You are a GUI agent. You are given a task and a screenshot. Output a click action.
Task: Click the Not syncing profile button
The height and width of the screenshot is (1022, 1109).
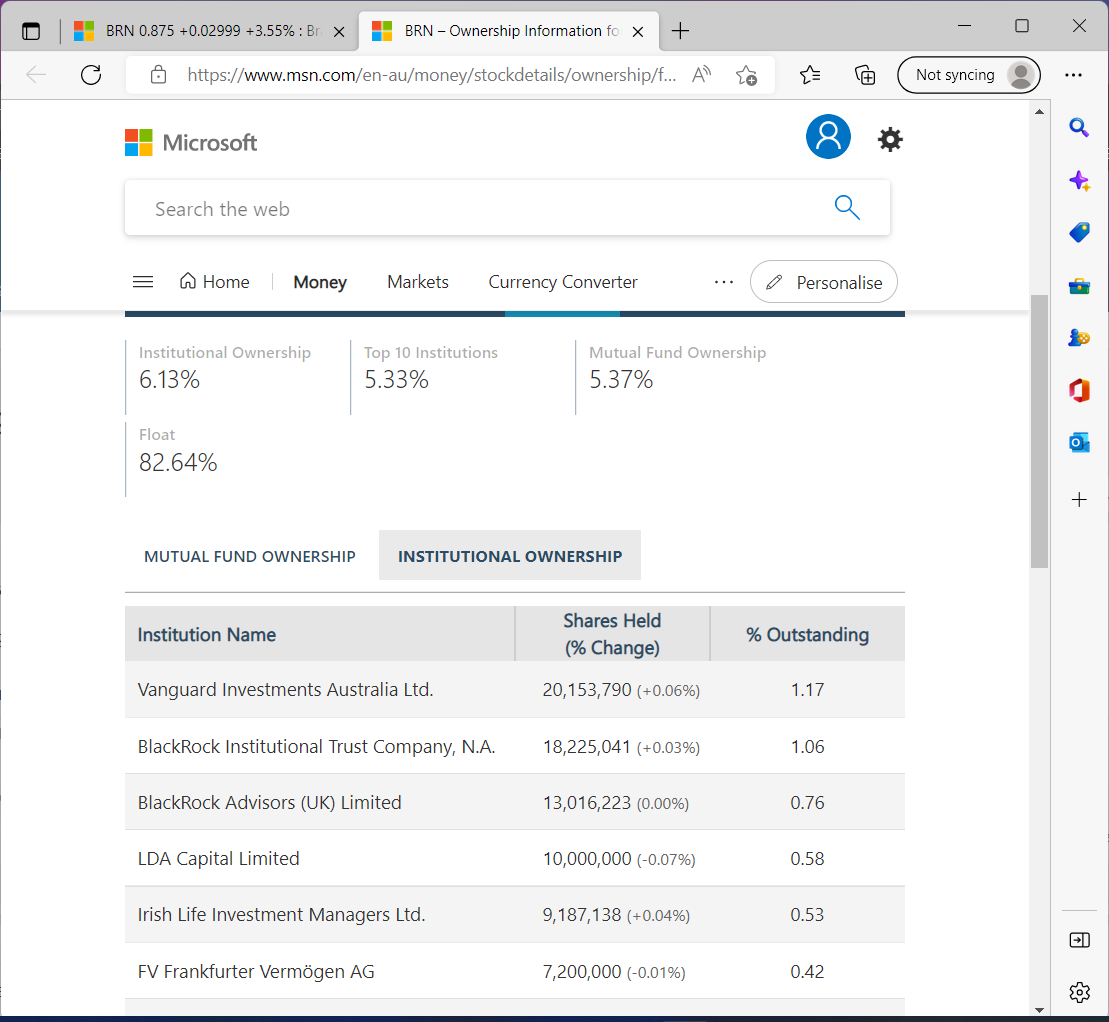pyautogui.click(x=968, y=75)
